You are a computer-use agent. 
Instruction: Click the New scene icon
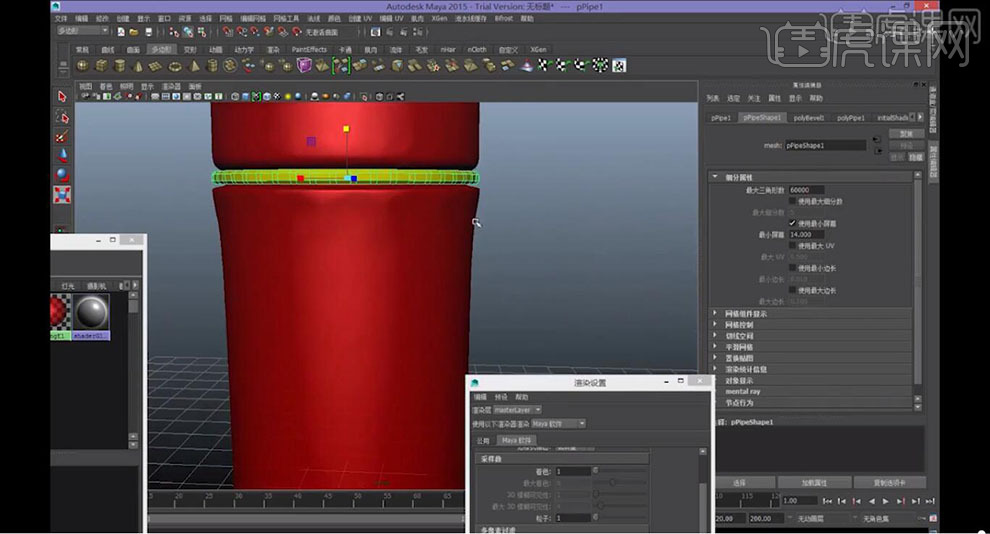[x=121, y=32]
